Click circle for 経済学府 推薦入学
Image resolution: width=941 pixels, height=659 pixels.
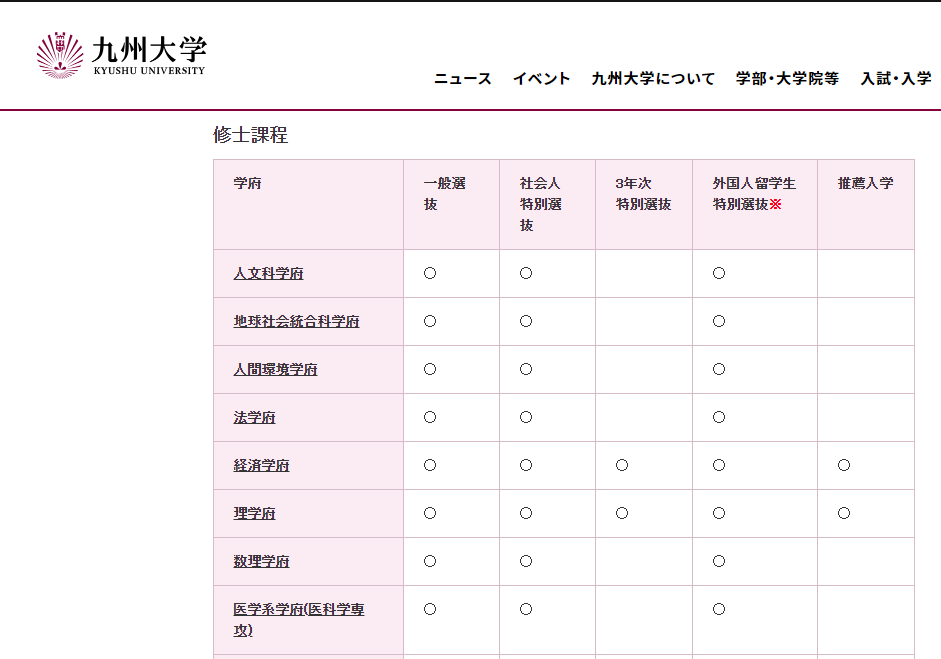844,465
